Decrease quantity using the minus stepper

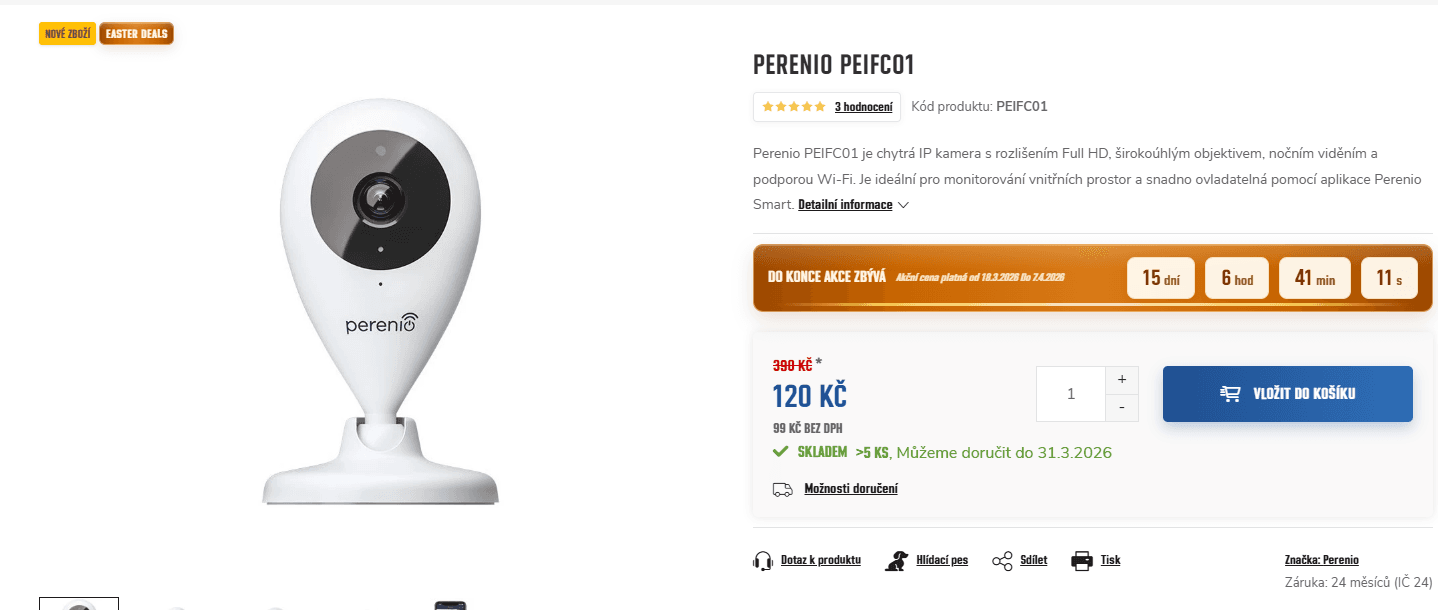click(x=1121, y=407)
